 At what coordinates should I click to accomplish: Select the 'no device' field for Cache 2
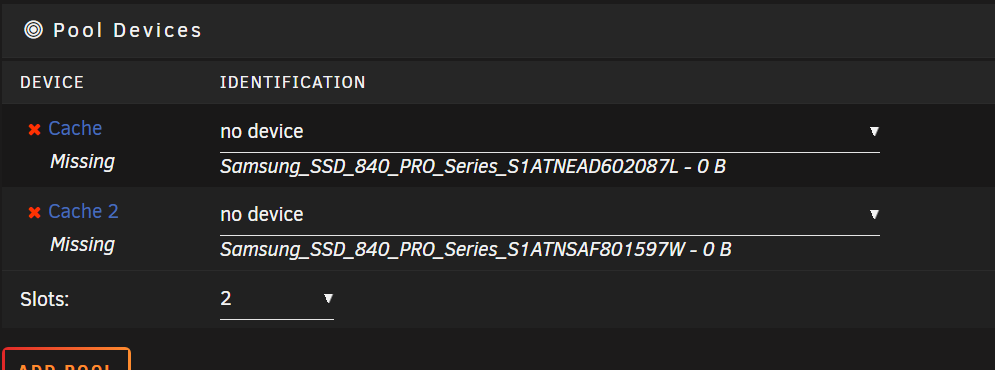pyautogui.click(x=550, y=215)
